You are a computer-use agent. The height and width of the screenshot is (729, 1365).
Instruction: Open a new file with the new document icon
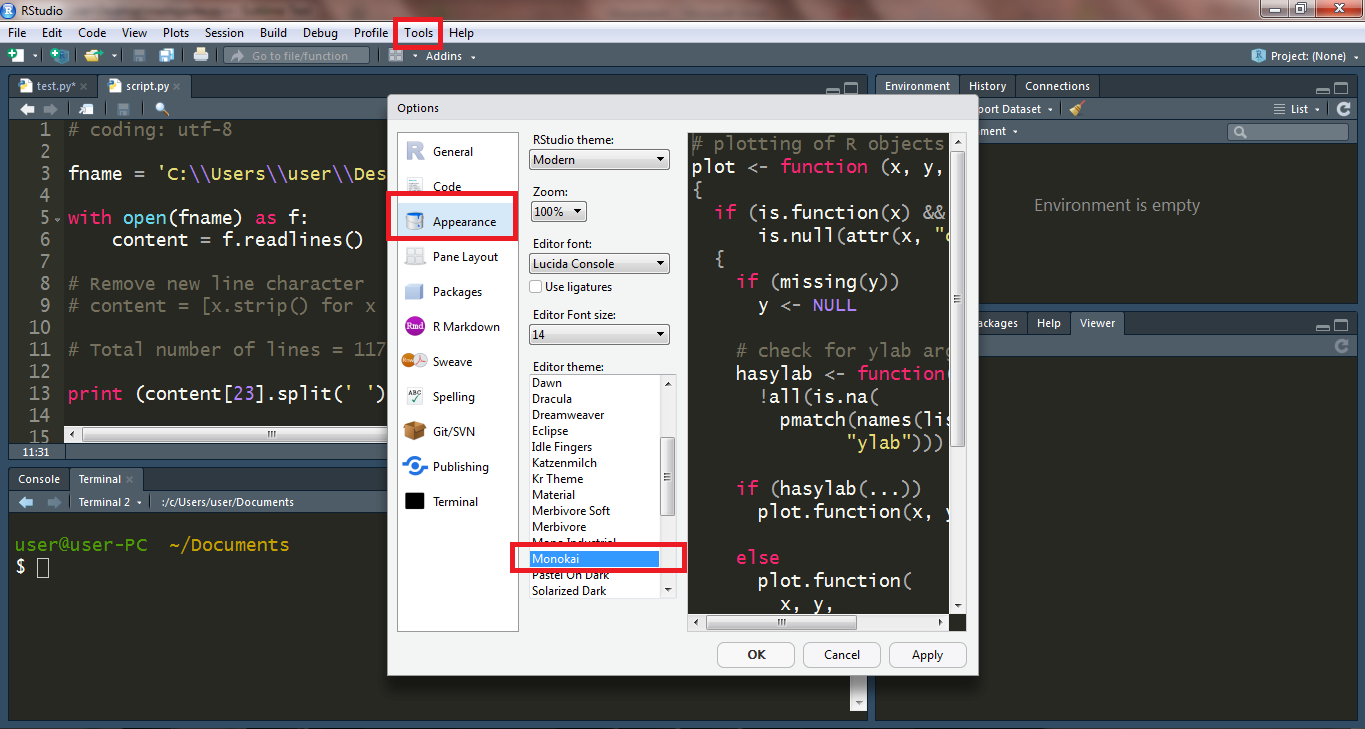pos(16,55)
